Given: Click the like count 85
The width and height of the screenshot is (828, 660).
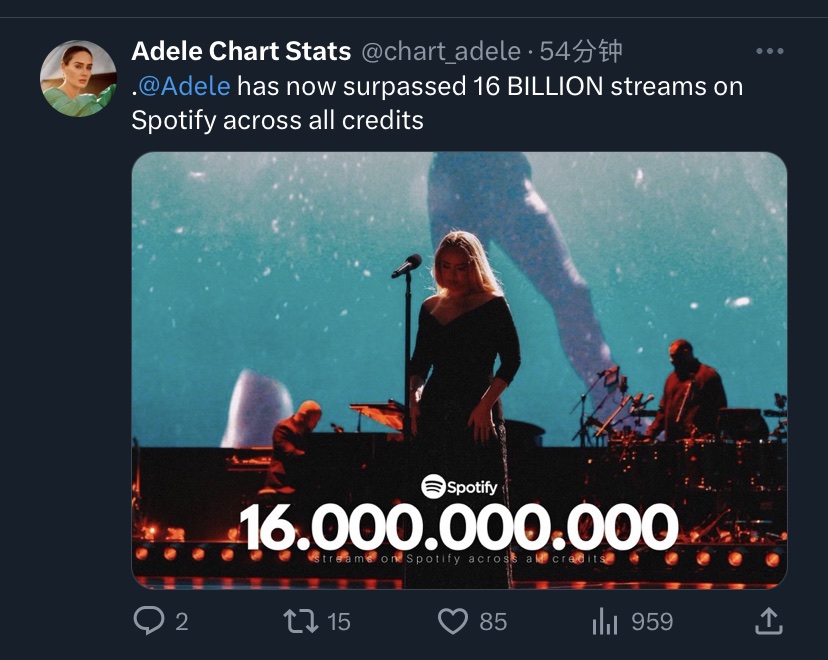Looking at the screenshot, I should [493, 622].
